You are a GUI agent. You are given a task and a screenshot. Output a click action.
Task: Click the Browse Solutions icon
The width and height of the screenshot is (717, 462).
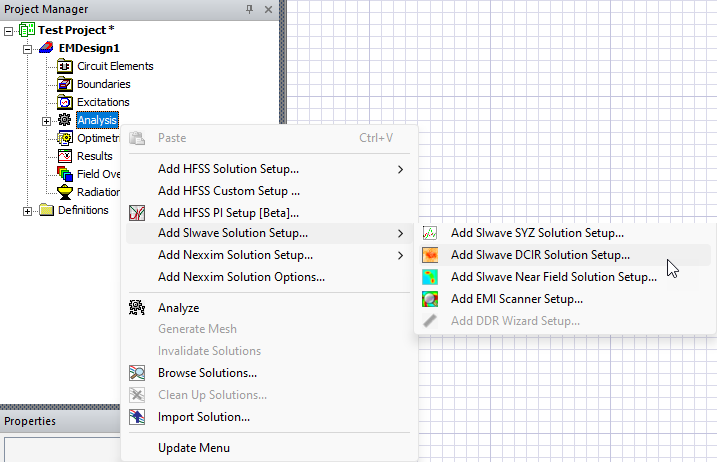pos(137,373)
